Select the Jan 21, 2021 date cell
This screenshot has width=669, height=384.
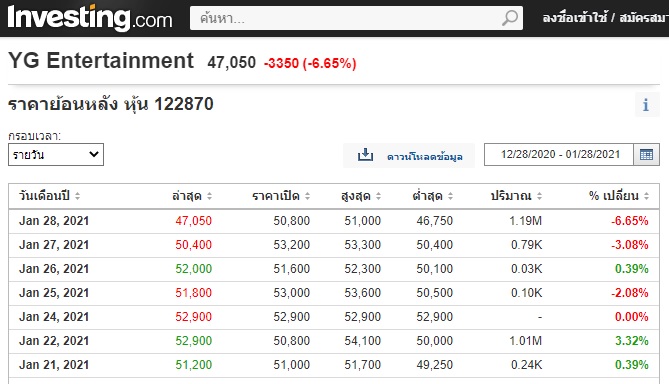(54, 364)
